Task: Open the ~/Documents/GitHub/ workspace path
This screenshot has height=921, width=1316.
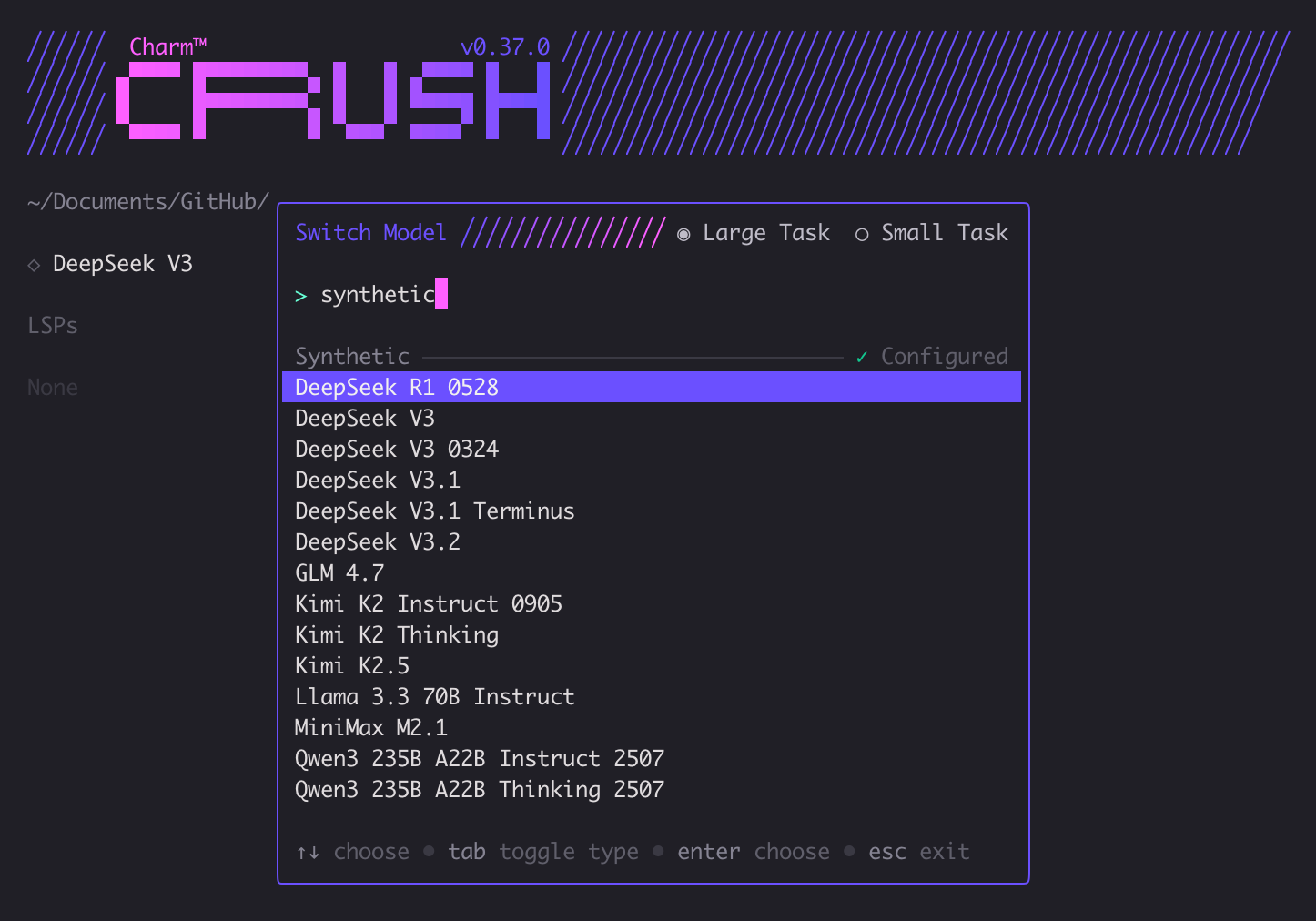Action: (147, 202)
